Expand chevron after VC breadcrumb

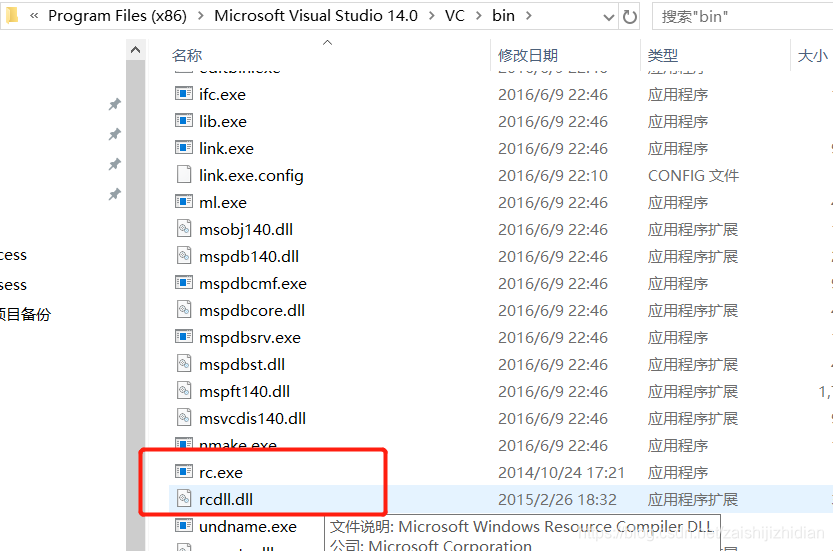(479, 16)
